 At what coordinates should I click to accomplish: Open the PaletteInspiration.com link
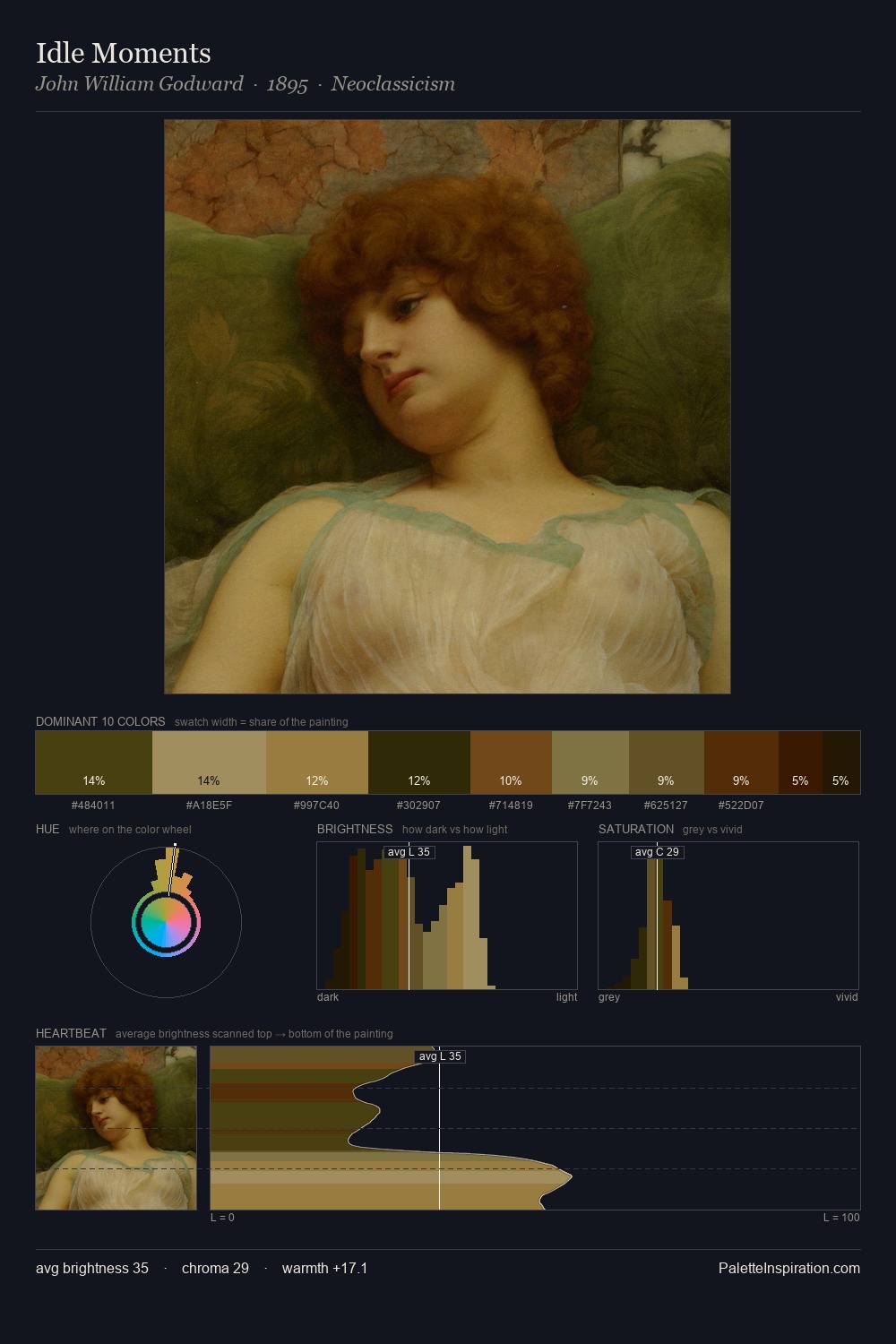click(789, 1269)
